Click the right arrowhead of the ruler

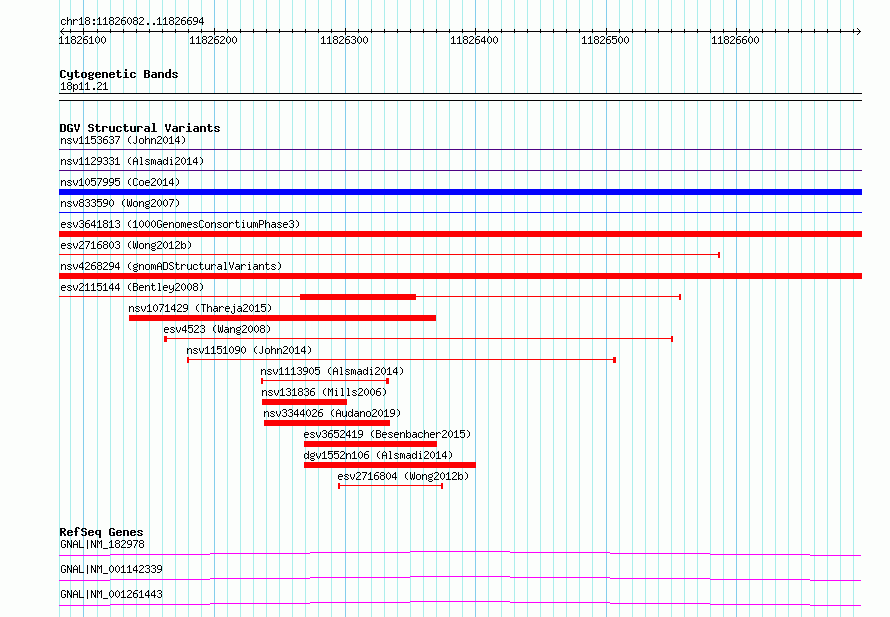coord(858,31)
